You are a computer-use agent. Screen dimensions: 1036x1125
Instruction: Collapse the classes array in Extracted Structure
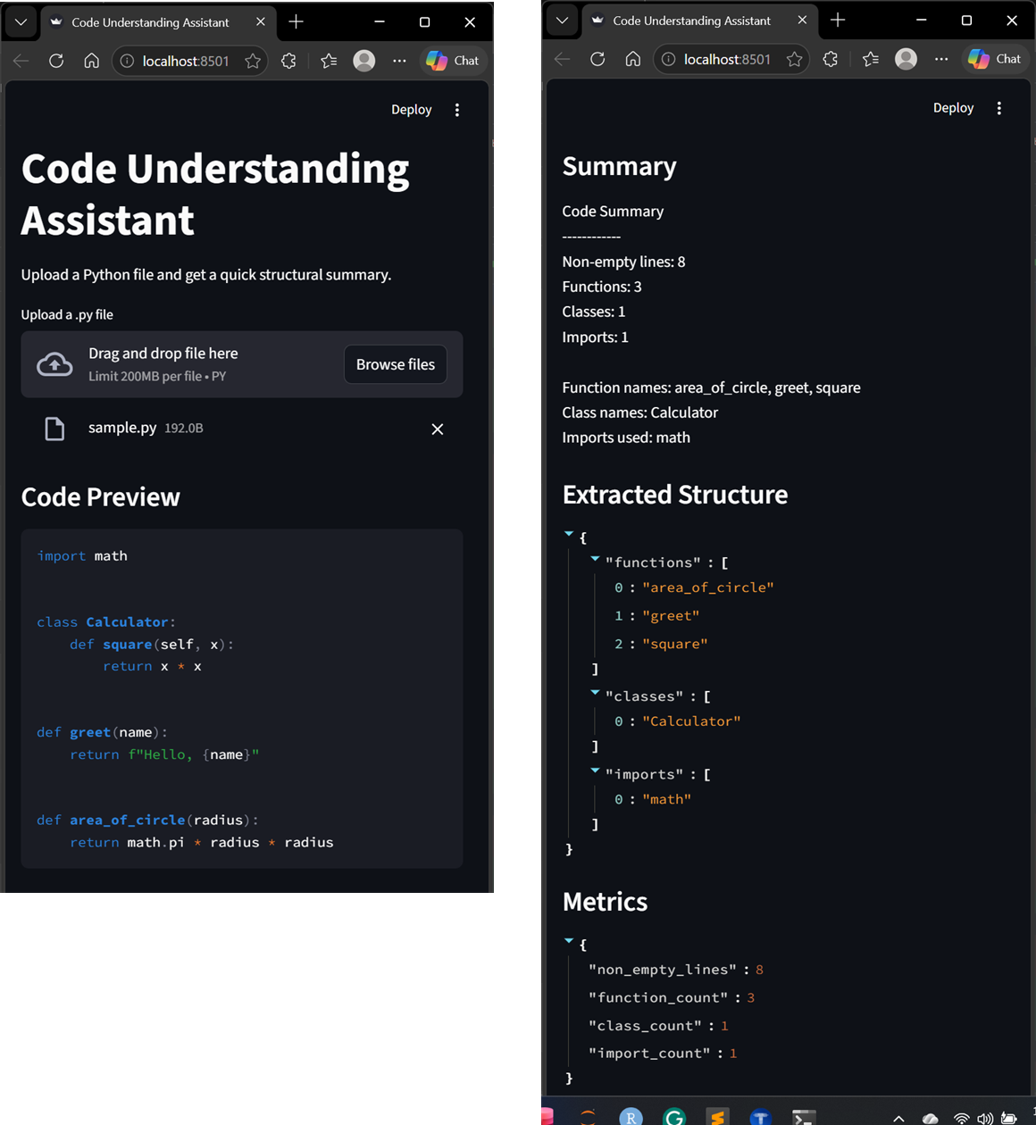[x=594, y=694]
